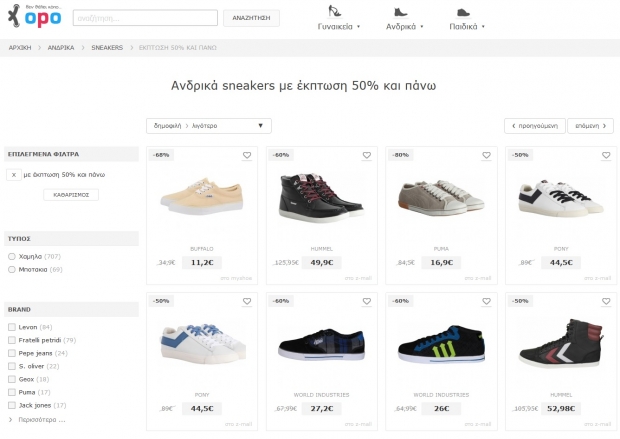
Task: Favorite the Buffalo 11,2€ sneaker heart
Action: (247, 155)
